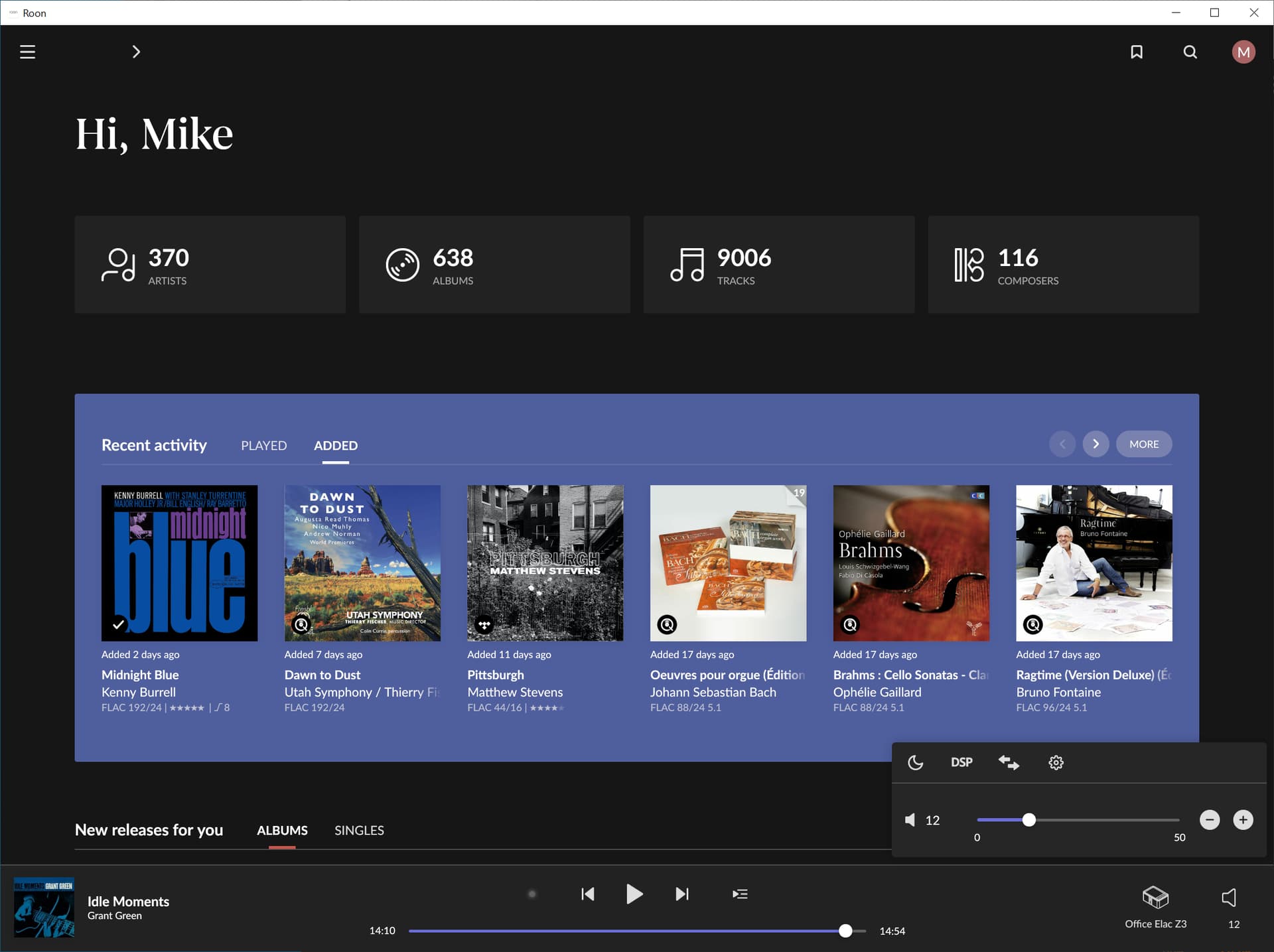Open the 116 Composers tile
Screen dimensions: 1274x952
coord(1063,264)
